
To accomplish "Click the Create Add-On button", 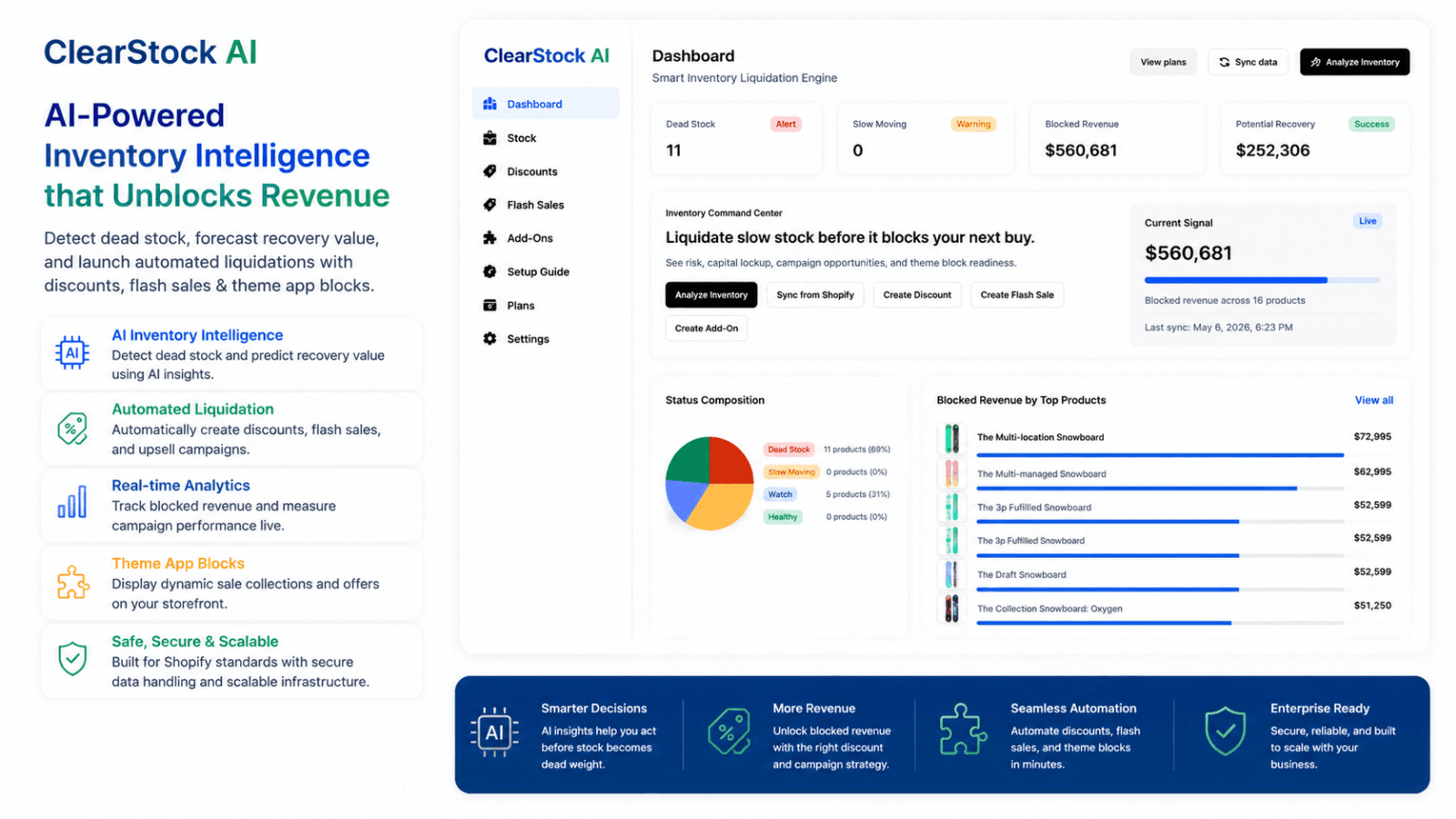I will [x=706, y=329].
